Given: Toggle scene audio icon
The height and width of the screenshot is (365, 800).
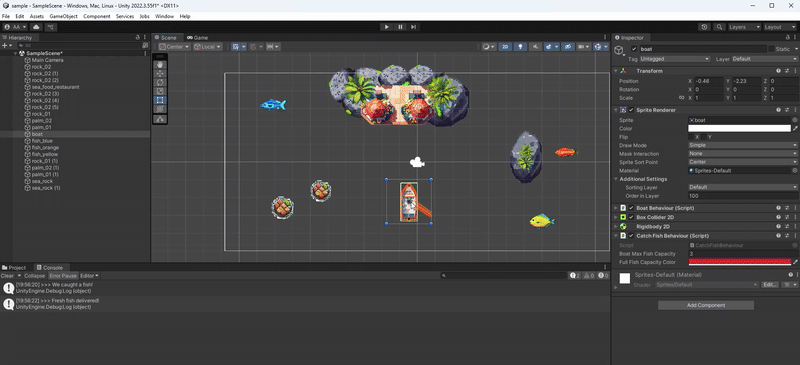Looking at the screenshot, I should point(535,46).
